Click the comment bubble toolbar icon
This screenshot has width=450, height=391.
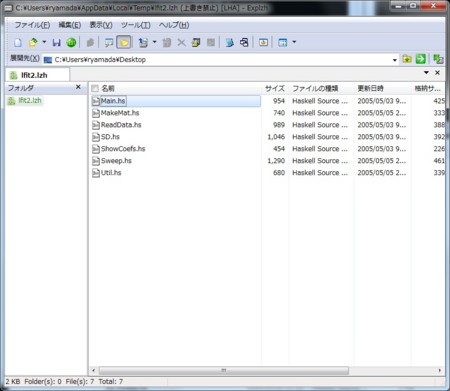[x=109, y=42]
